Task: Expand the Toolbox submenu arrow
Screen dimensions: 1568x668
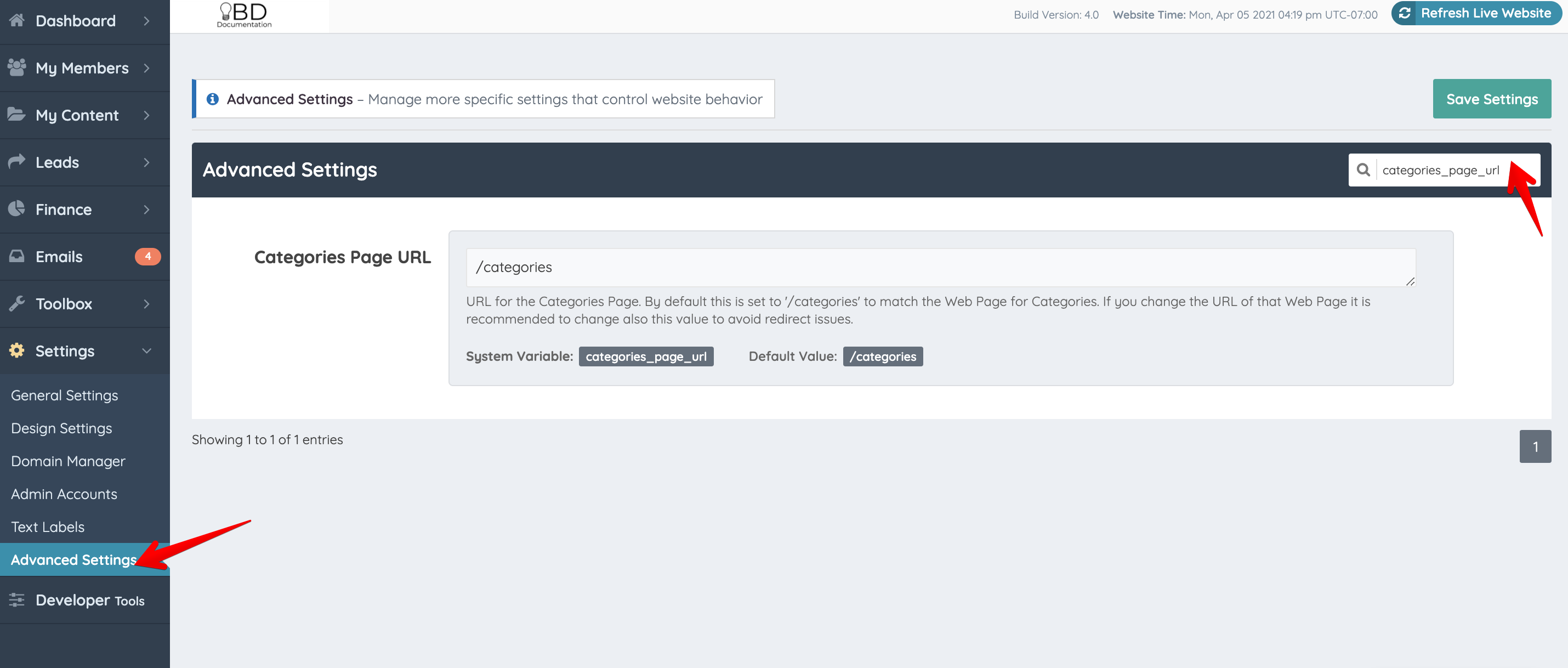Action: click(x=147, y=303)
